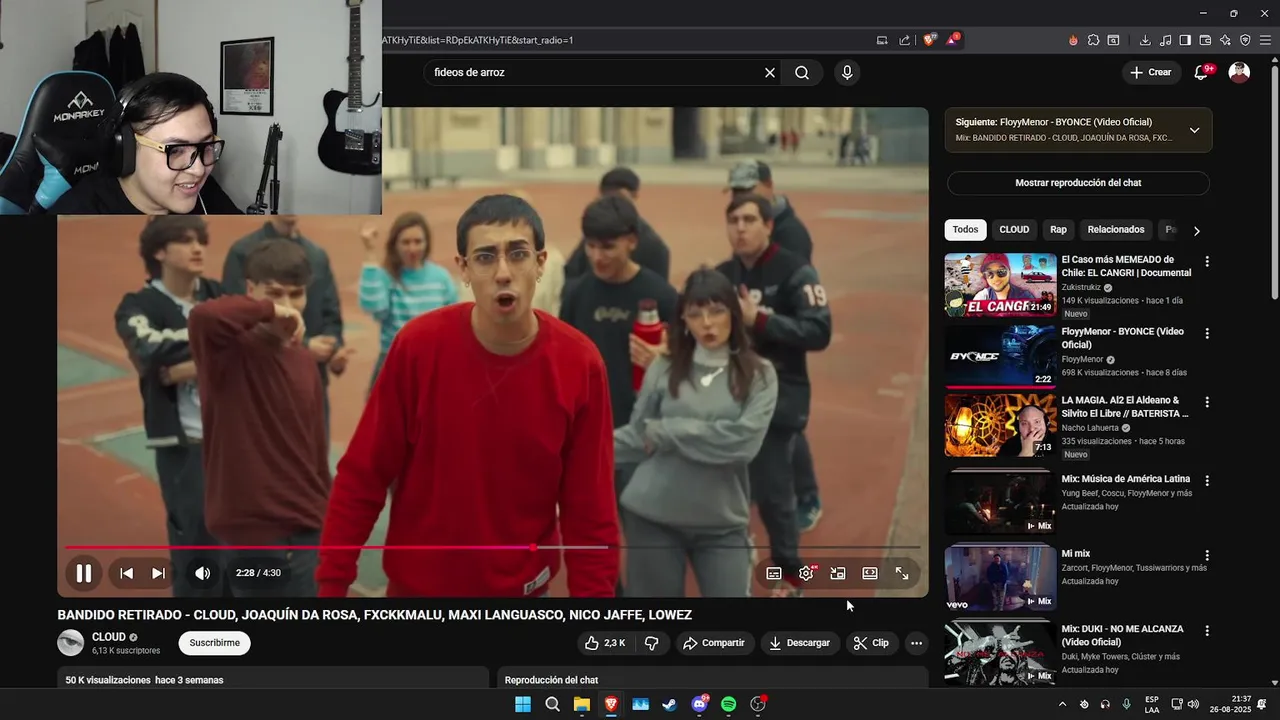Toggle theater mode view
Image resolution: width=1280 pixels, height=720 pixels.
870,573
